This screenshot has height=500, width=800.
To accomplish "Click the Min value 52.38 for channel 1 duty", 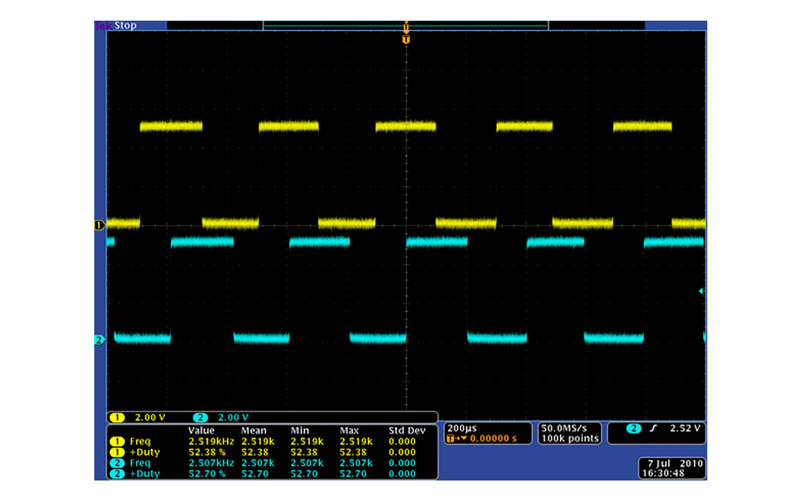I will (304, 452).
